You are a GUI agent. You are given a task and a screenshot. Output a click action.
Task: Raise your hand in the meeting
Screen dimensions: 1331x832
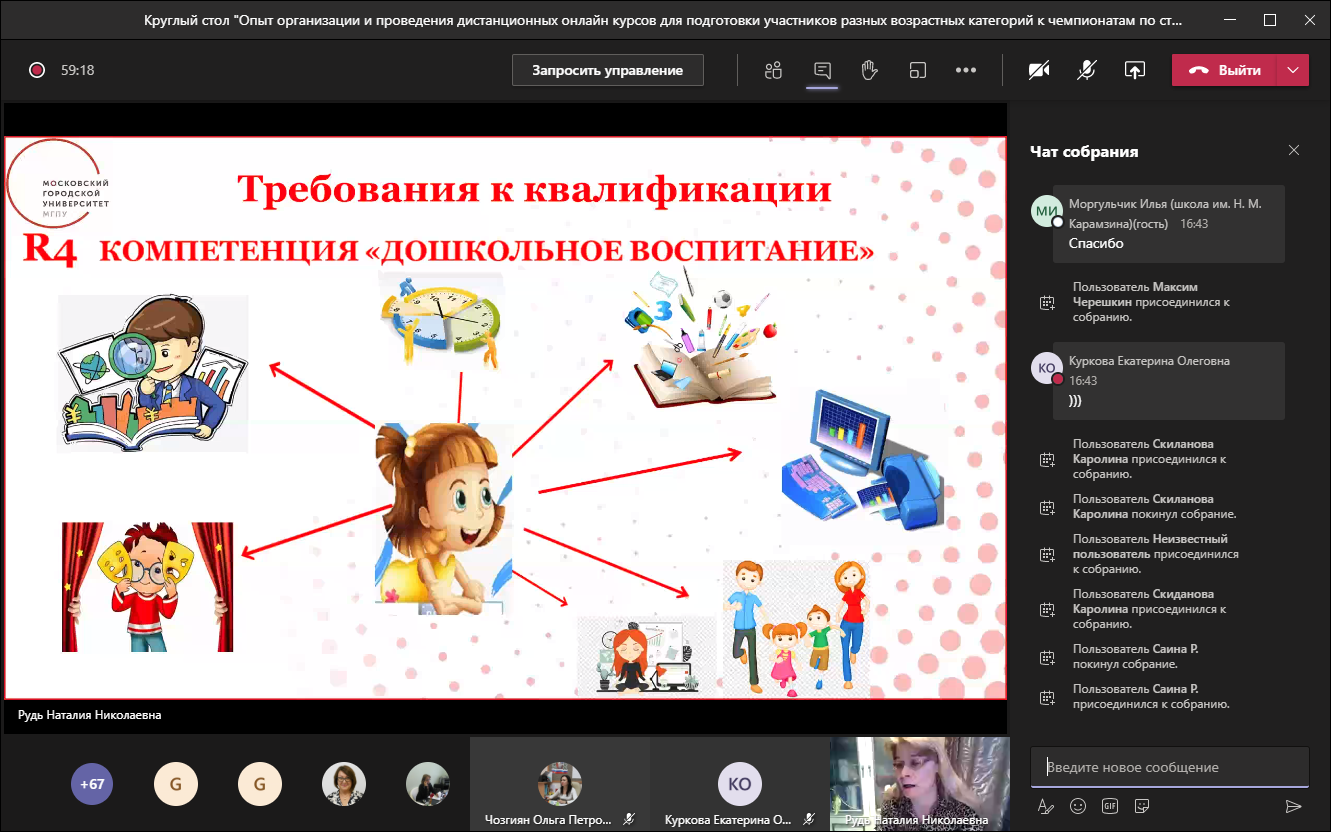tap(869, 70)
